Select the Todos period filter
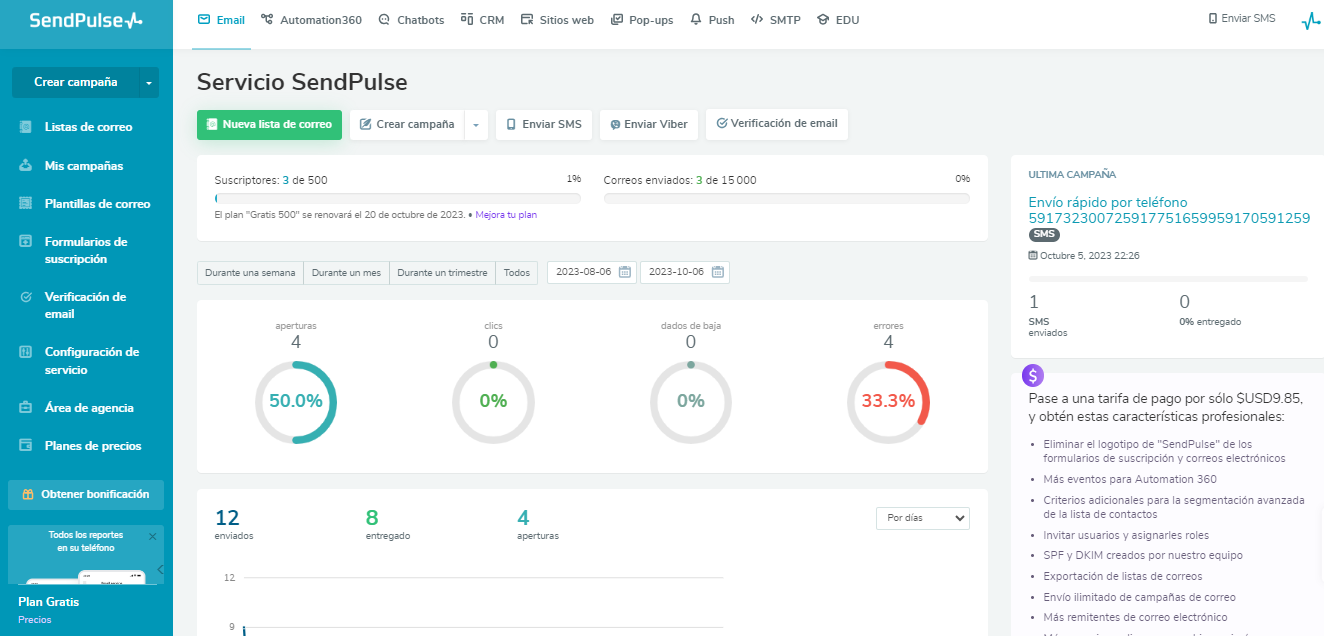The height and width of the screenshot is (636, 1324). (517, 273)
